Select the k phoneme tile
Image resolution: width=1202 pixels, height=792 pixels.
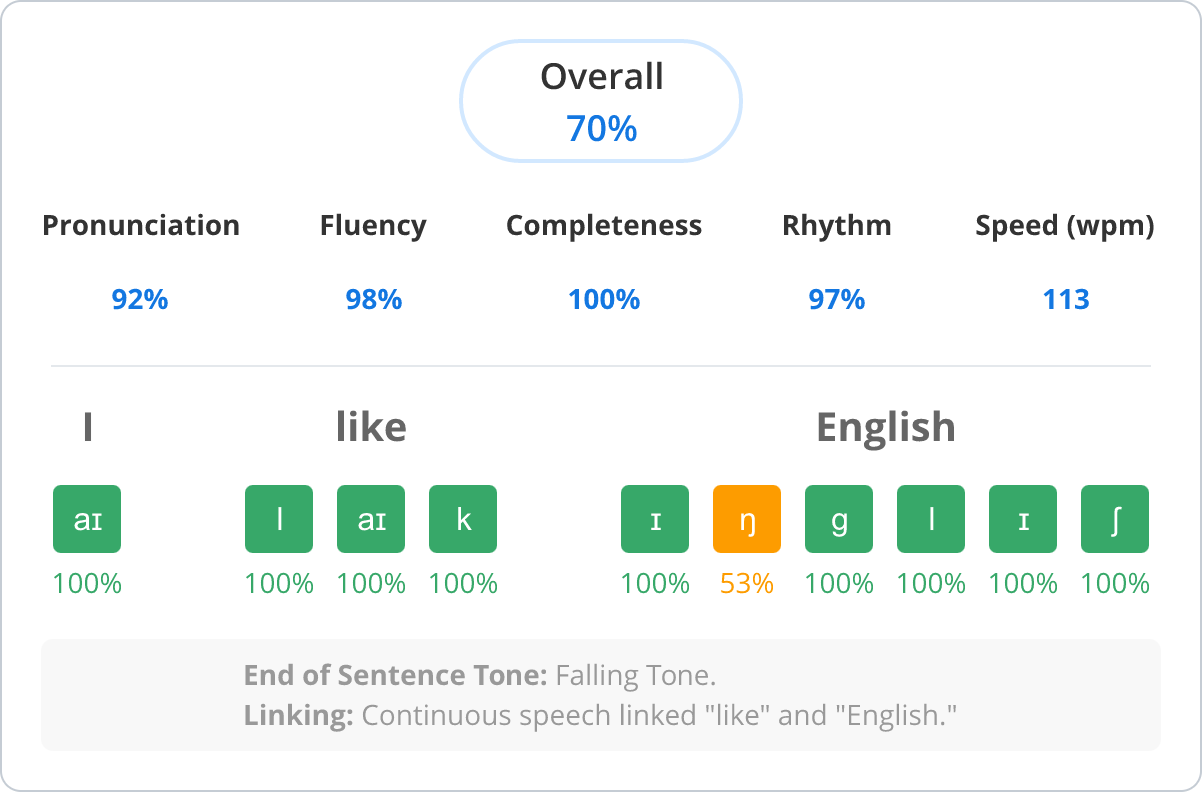point(463,519)
